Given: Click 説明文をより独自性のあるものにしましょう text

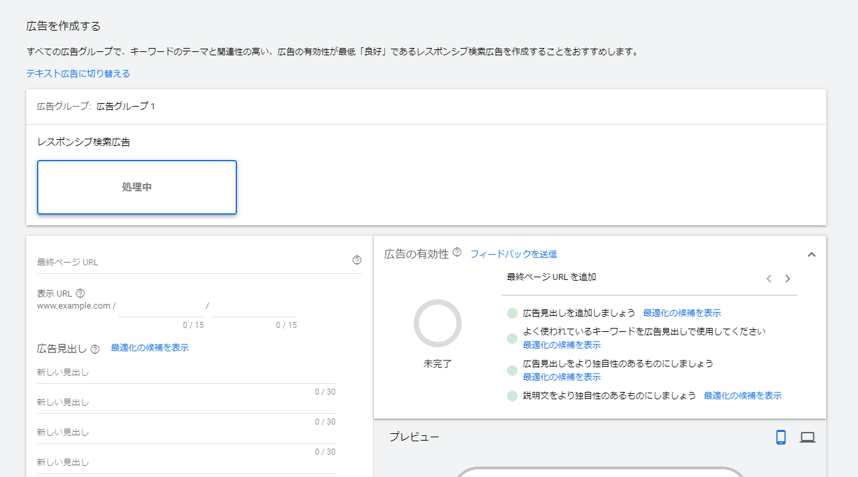Looking at the screenshot, I should 609,395.
